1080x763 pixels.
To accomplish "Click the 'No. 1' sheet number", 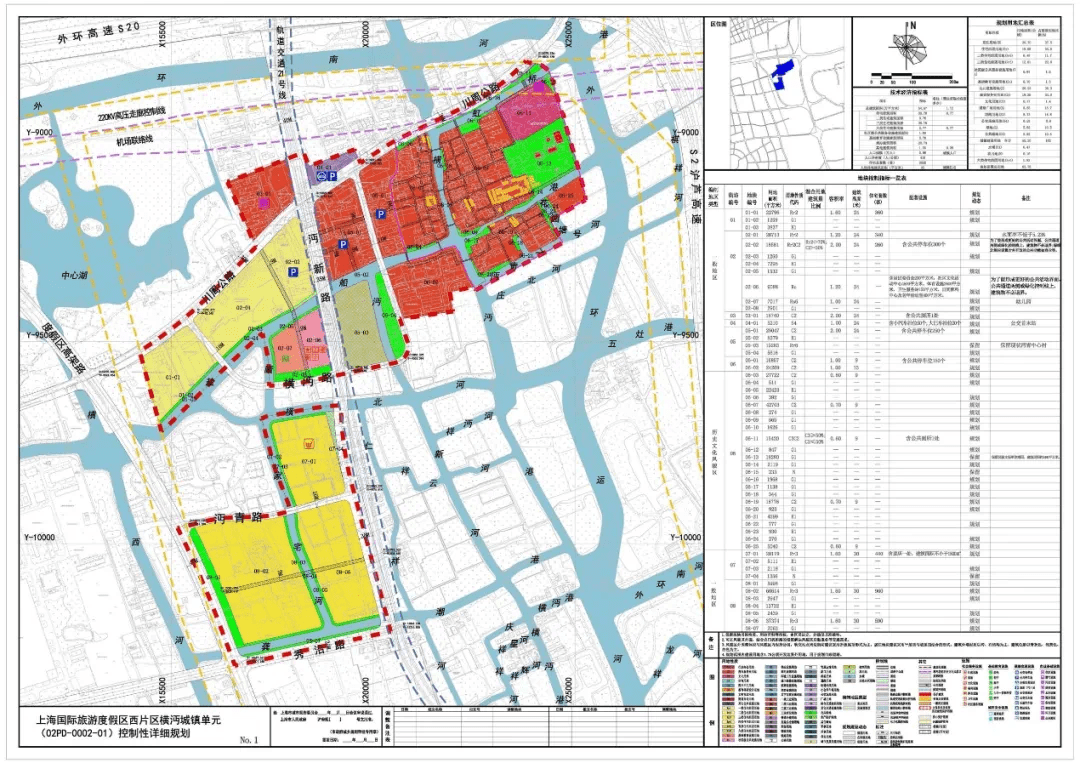I will pos(249,740).
